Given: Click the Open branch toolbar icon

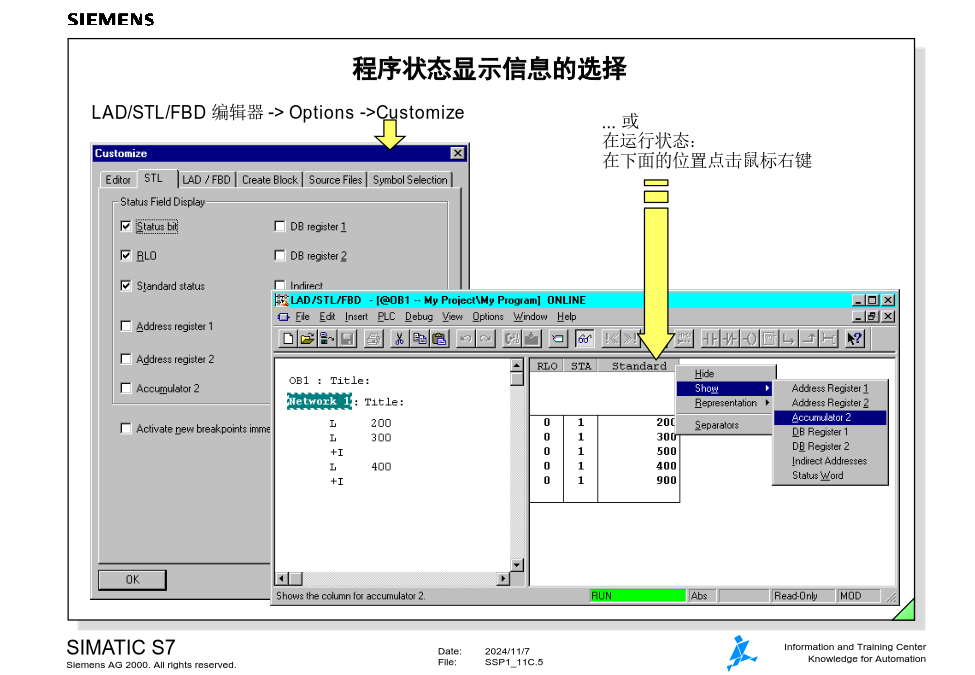Looking at the screenshot, I should 788,339.
